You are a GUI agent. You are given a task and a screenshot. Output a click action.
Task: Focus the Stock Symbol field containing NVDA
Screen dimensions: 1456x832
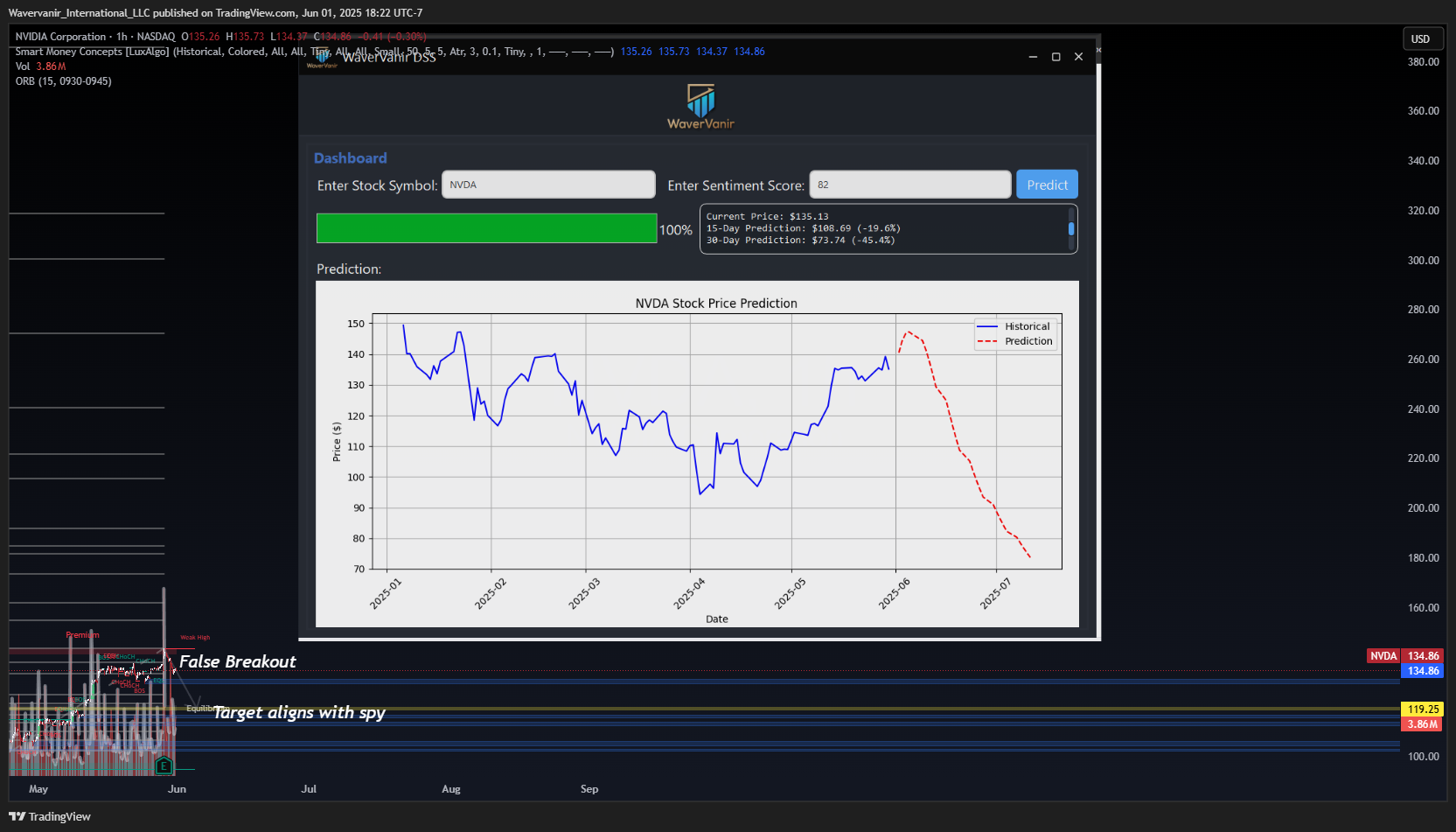[548, 185]
